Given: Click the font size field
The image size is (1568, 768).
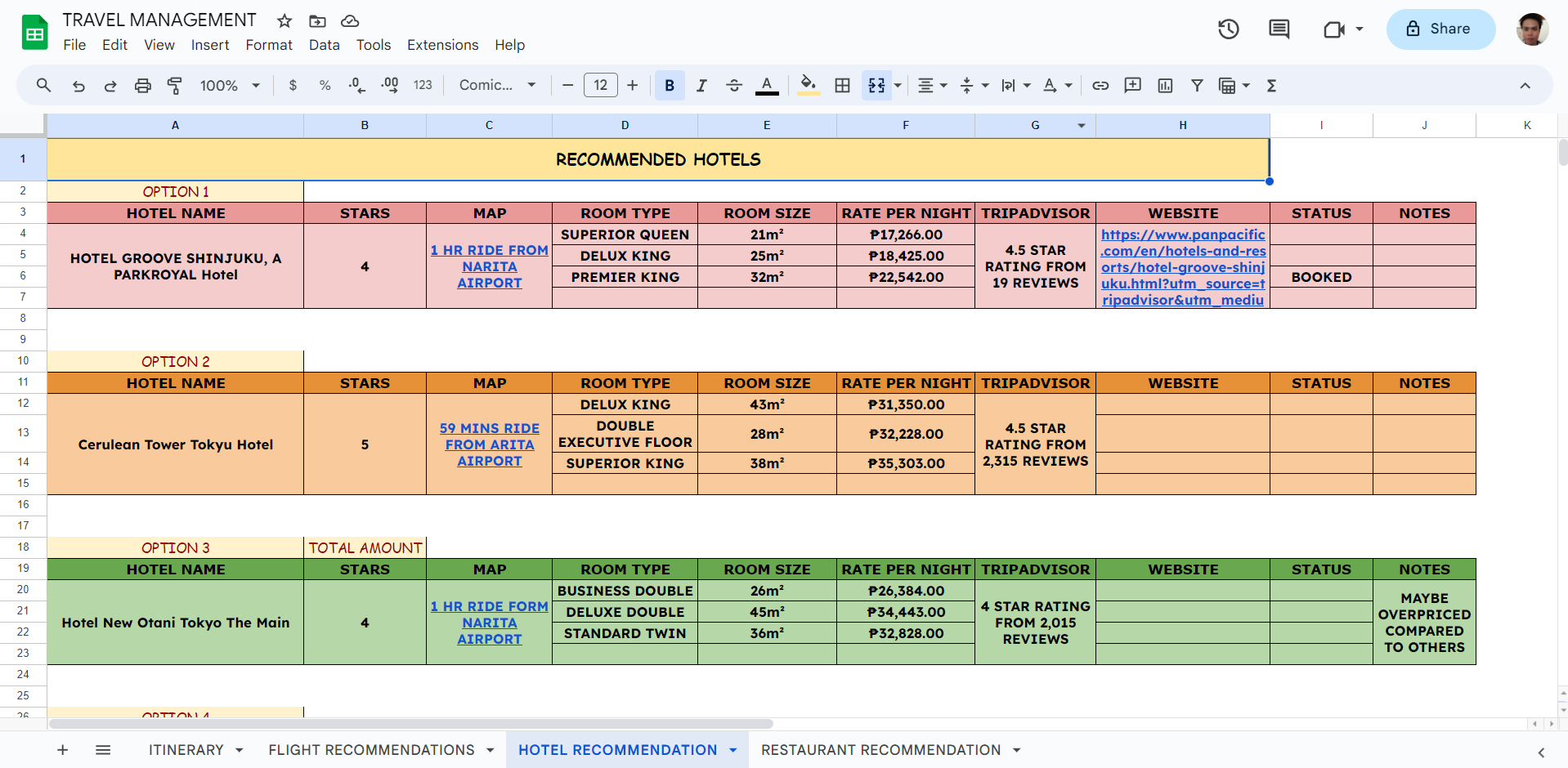Looking at the screenshot, I should (601, 85).
